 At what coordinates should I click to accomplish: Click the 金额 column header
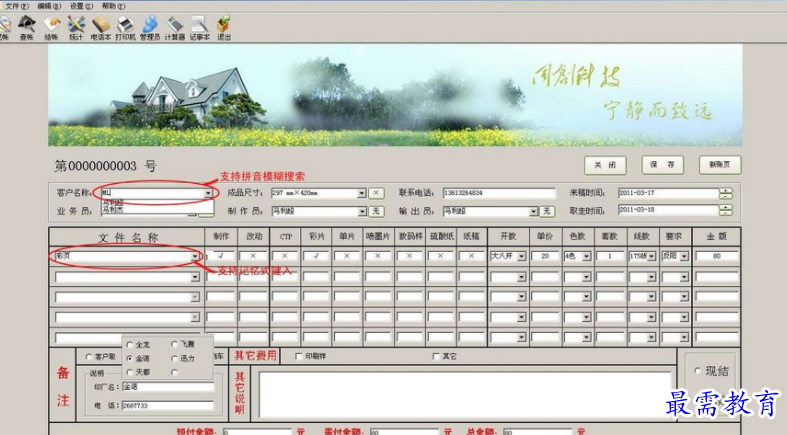click(716, 236)
